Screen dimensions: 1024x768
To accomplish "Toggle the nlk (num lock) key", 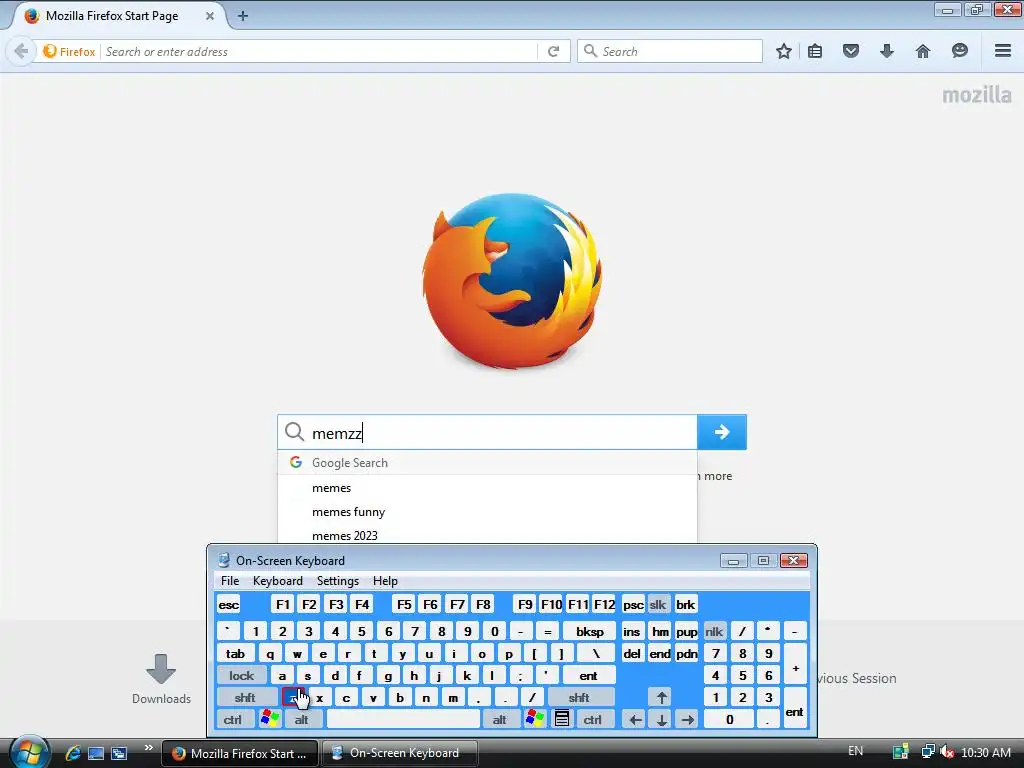I will coord(714,632).
